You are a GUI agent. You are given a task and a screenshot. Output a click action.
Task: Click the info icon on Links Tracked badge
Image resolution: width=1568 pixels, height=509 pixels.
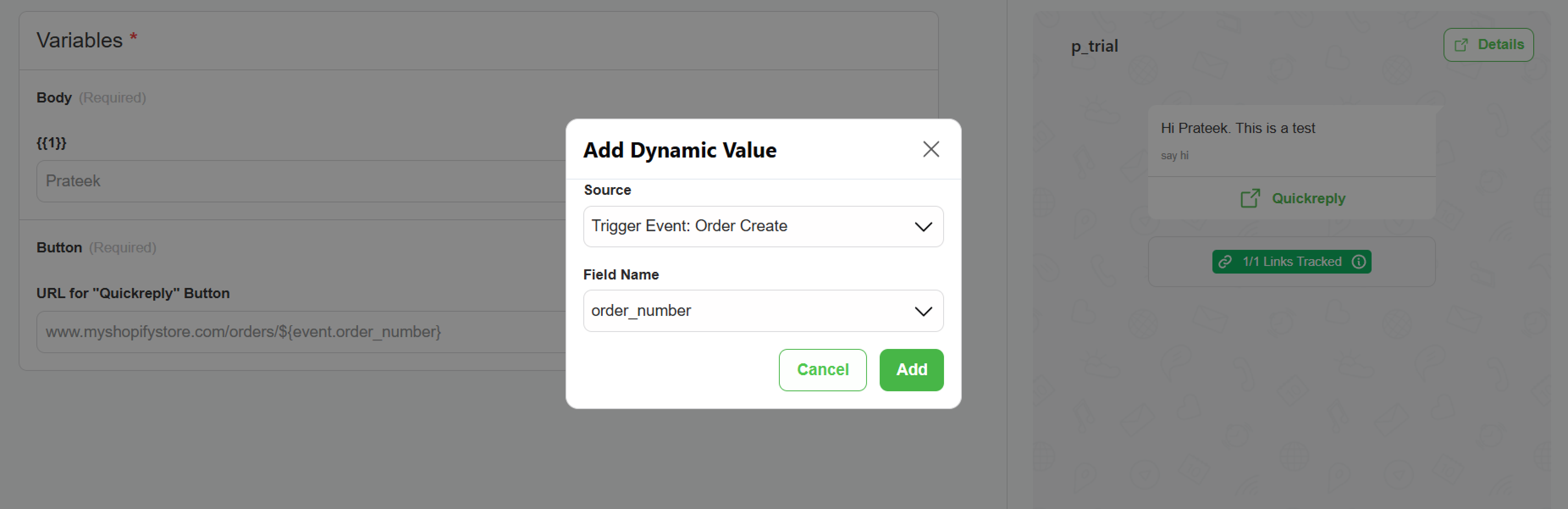click(1358, 262)
